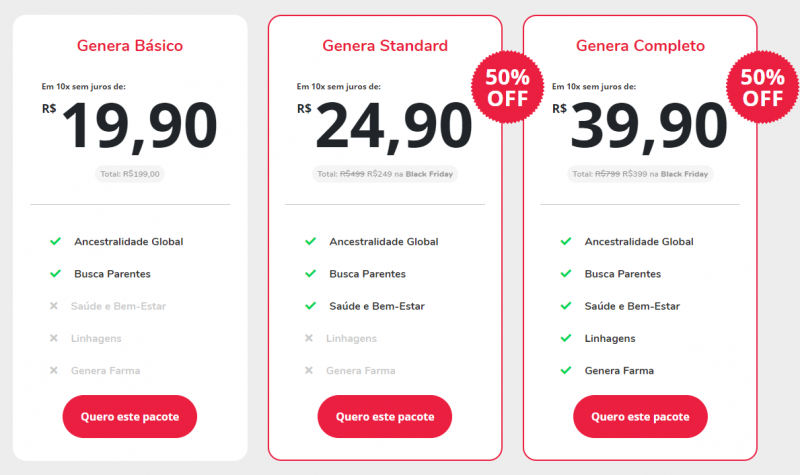Viewport: 800px width, 475px height.
Task: Click green checkmark beside Genera Farma in Completo
Action: 565,371
